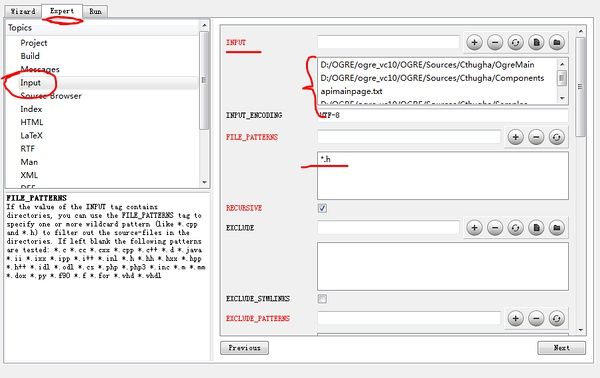Click the EXCLUDE_PATTERNS text field
Screen dimensions: 600x378
(409, 318)
